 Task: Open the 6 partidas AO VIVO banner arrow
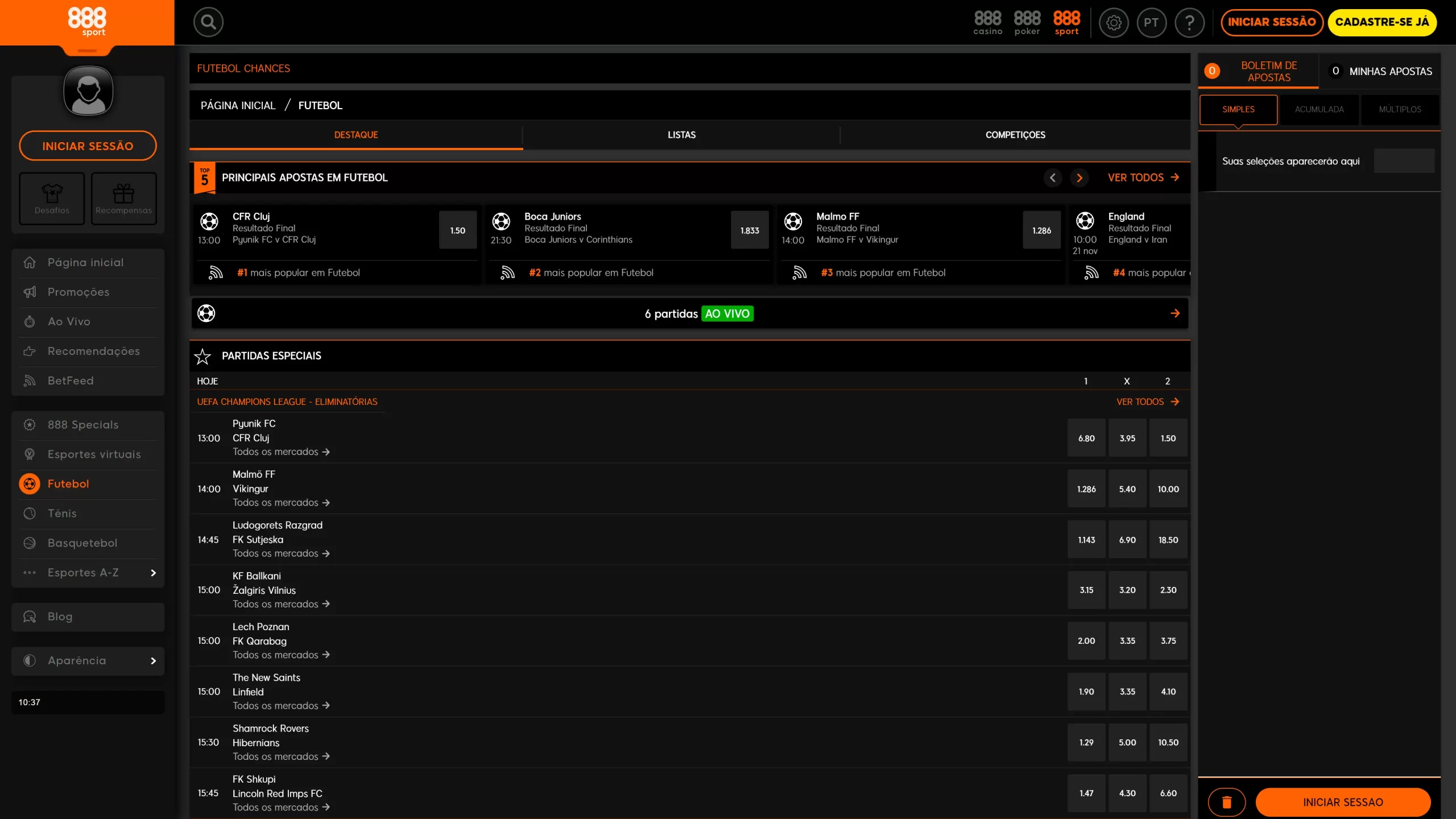(x=1175, y=313)
